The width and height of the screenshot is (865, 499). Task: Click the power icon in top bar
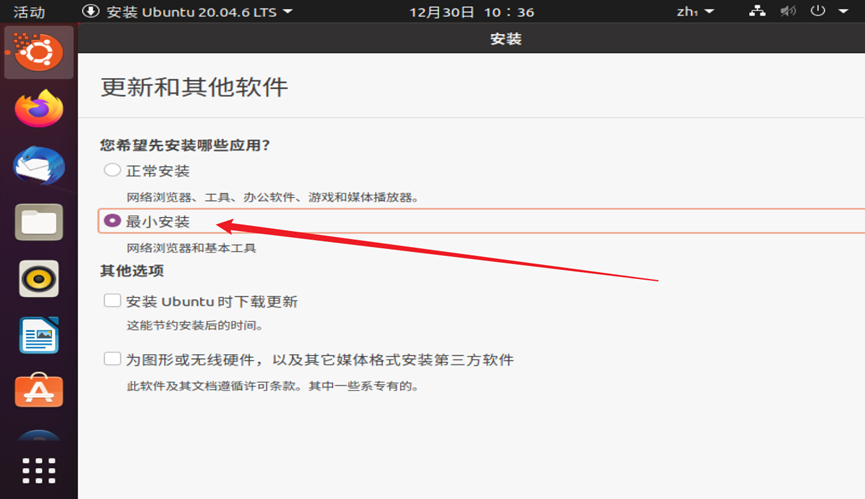coord(818,11)
